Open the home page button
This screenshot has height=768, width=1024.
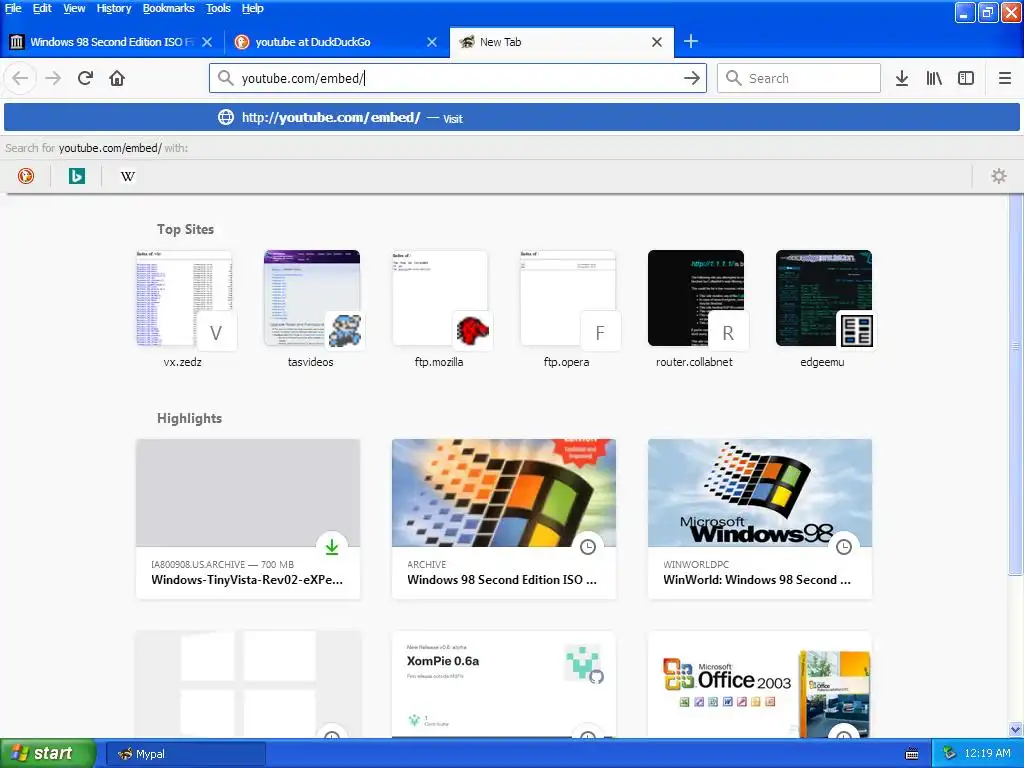[117, 78]
